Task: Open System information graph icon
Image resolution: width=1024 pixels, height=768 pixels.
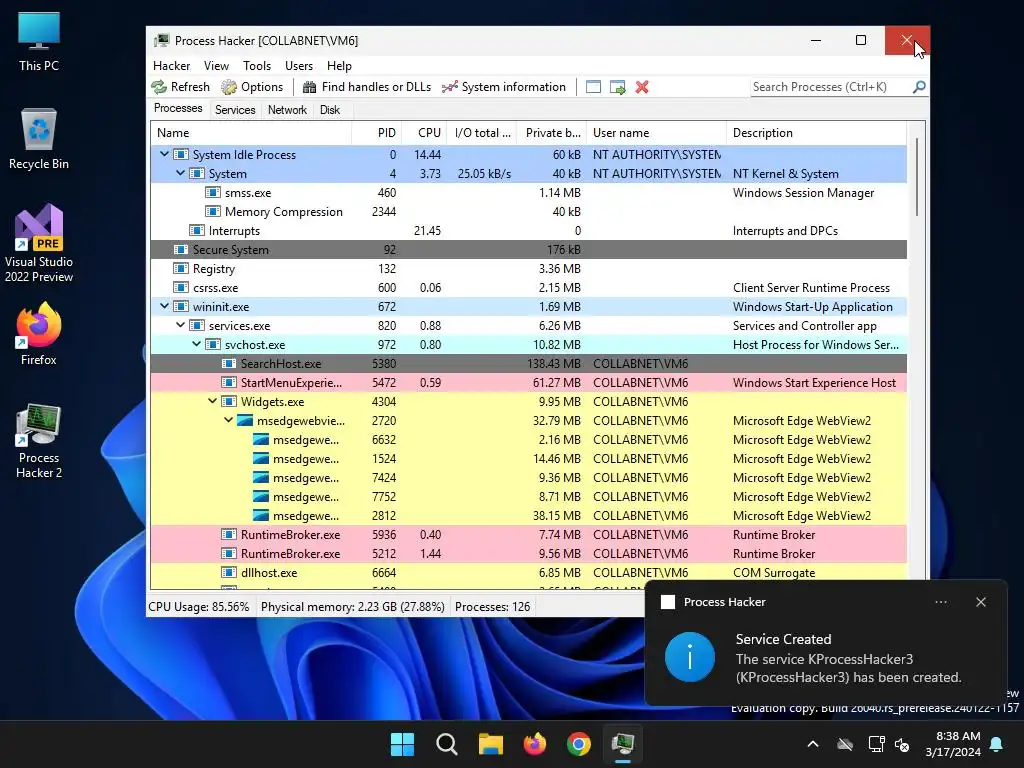Action: click(x=449, y=87)
